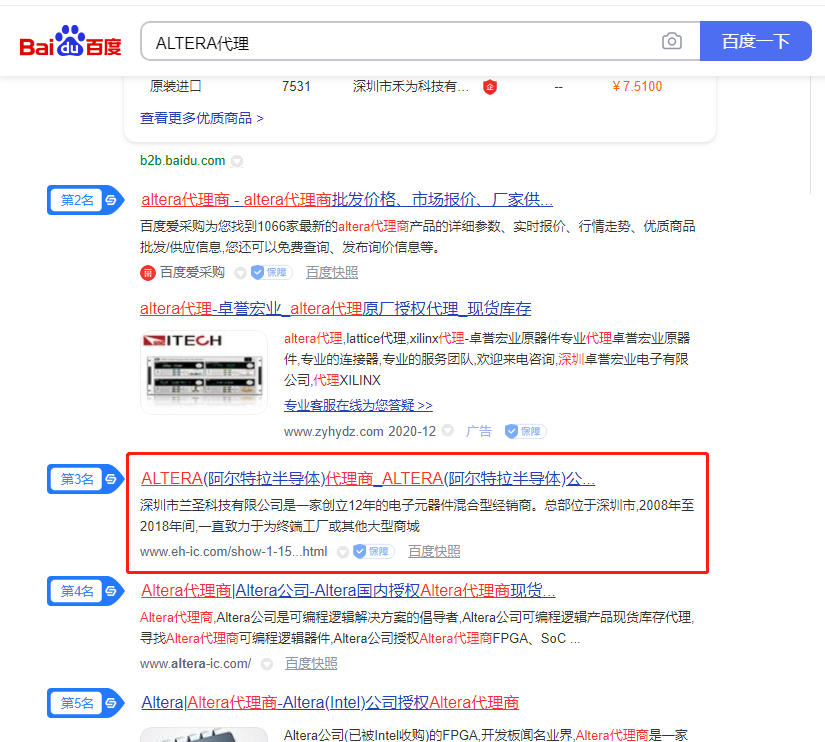Click 保障 badge in 百度爱采购 result
Viewport: 825px width, 742px height.
coord(271,273)
